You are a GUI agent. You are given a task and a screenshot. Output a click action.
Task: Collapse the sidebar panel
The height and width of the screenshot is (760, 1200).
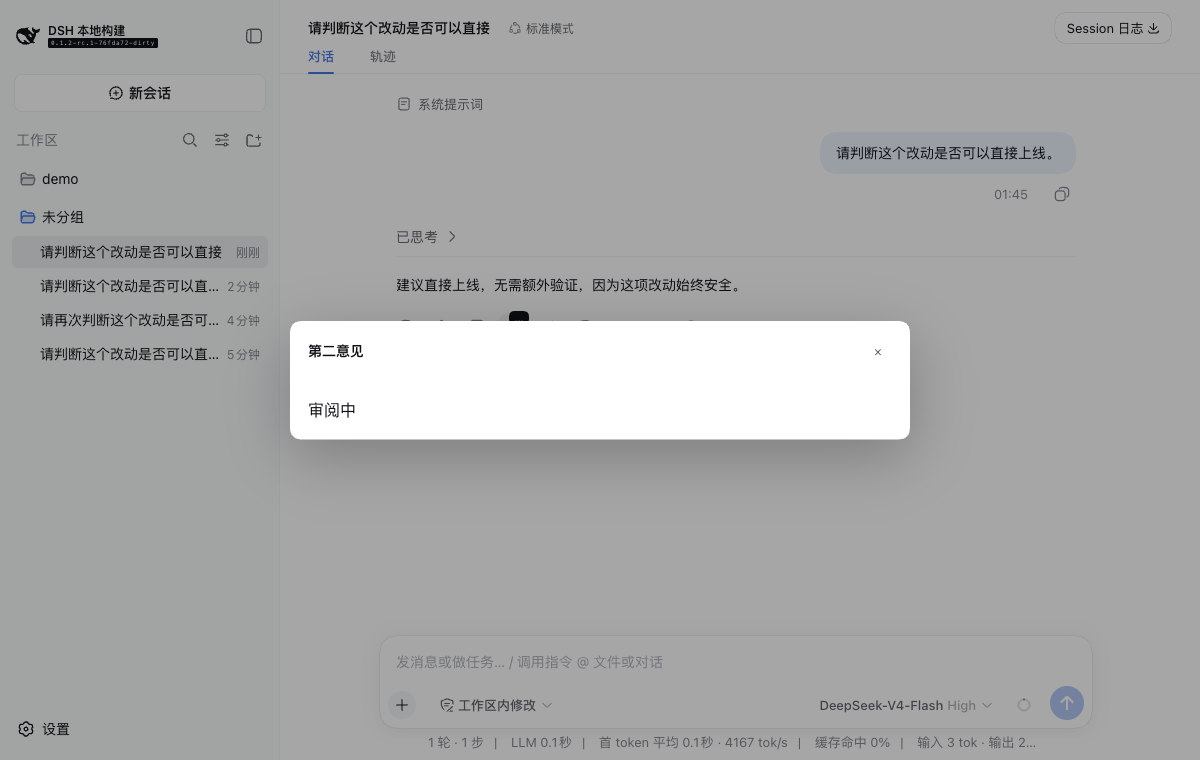click(254, 36)
